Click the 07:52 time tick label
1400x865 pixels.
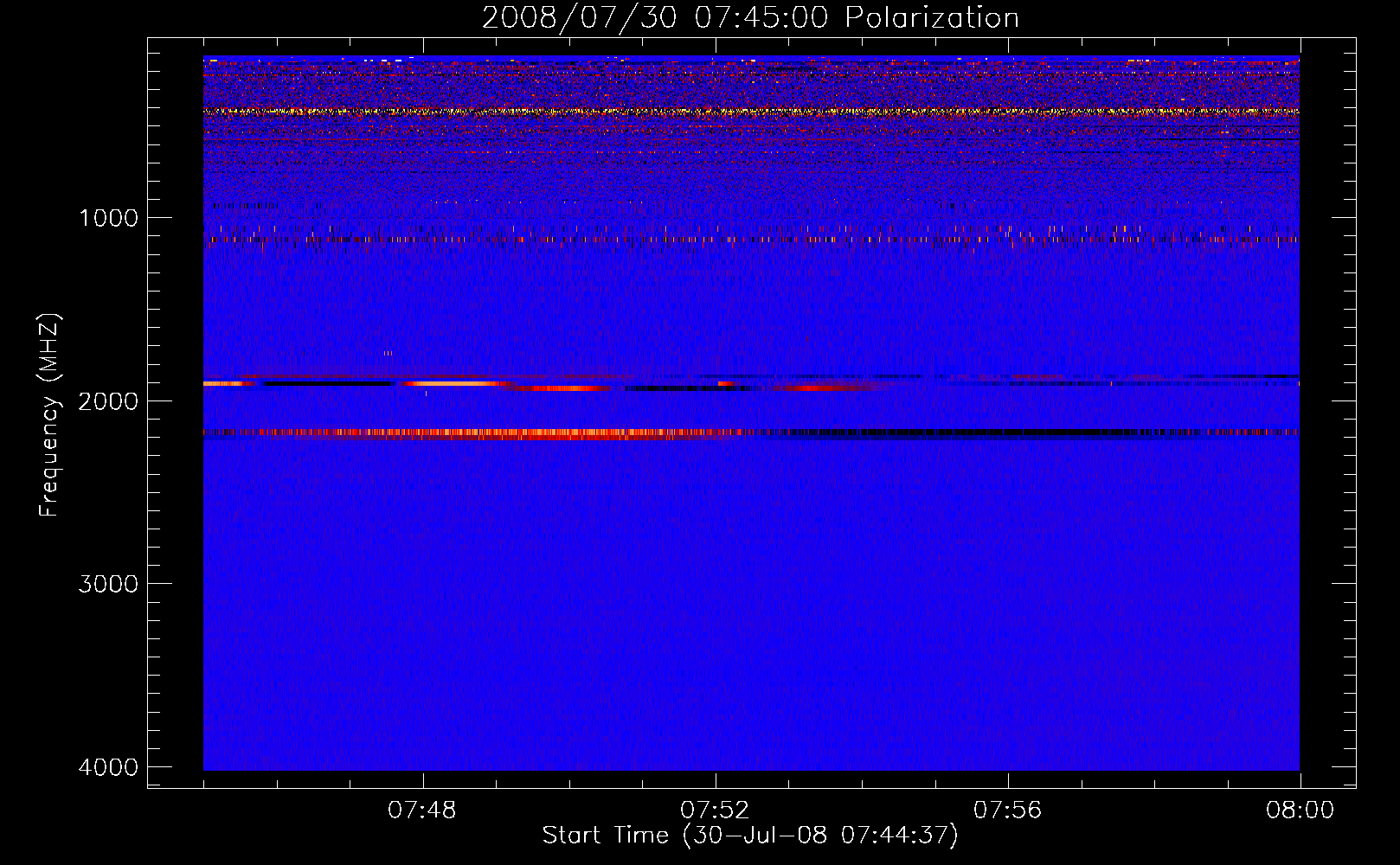click(715, 811)
